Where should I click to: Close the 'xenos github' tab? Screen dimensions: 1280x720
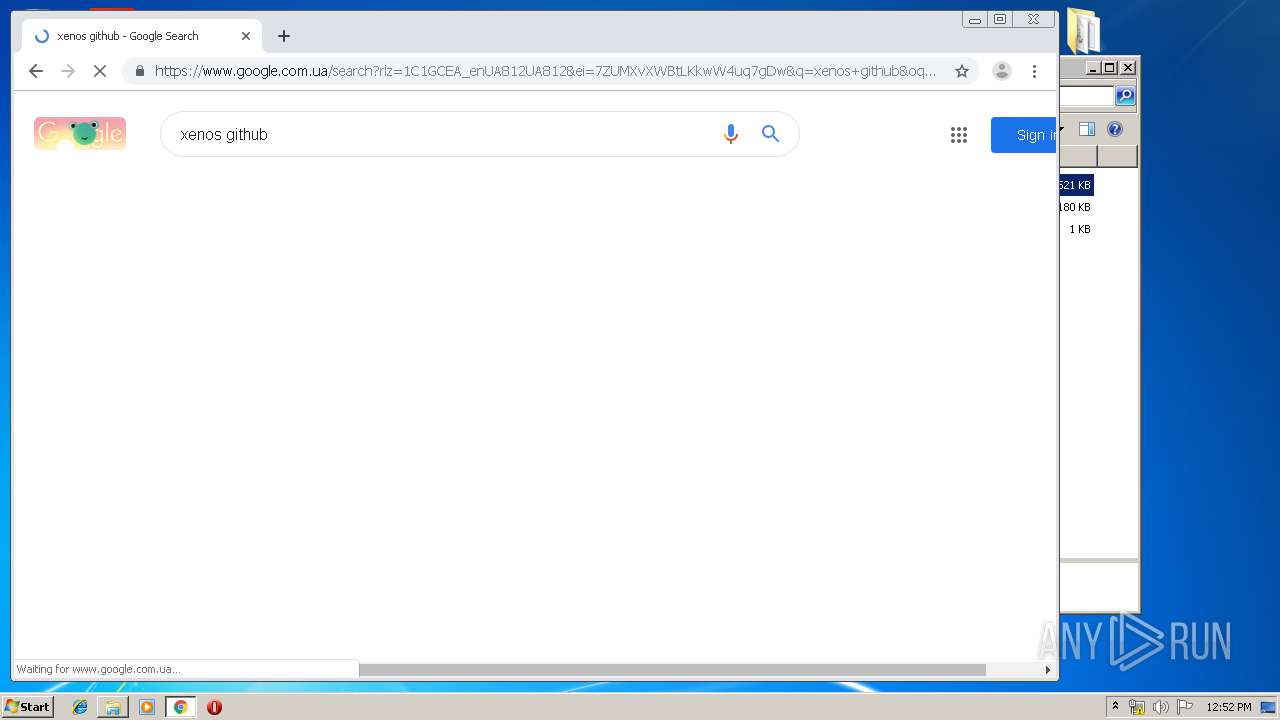pos(246,36)
